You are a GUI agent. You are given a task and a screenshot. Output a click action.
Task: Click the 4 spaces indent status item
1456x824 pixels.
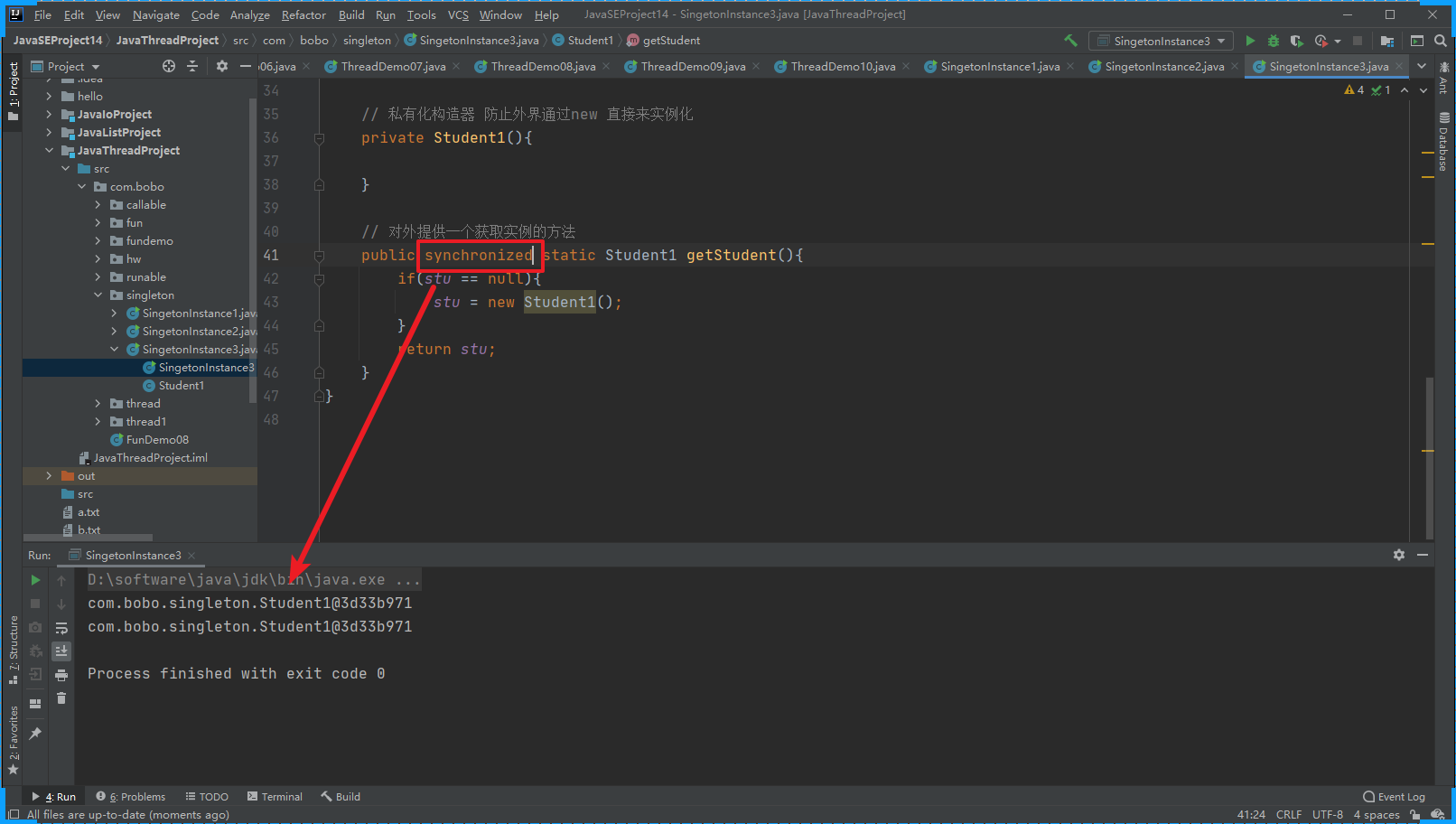pos(1376,815)
